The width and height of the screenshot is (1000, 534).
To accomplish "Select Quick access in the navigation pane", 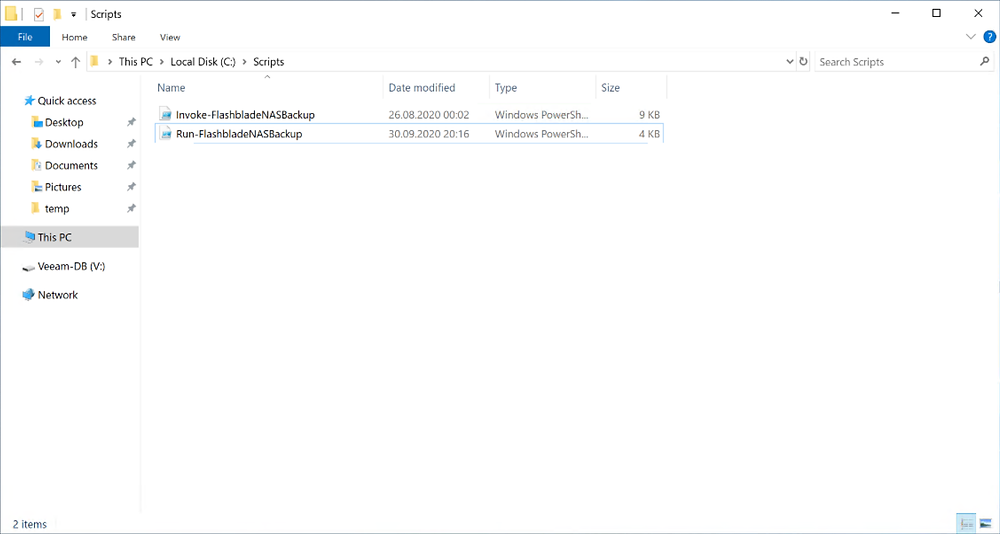I will pyautogui.click(x=67, y=101).
